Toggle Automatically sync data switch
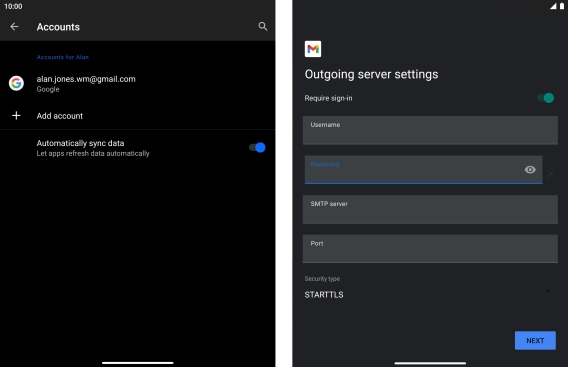 pyautogui.click(x=257, y=147)
